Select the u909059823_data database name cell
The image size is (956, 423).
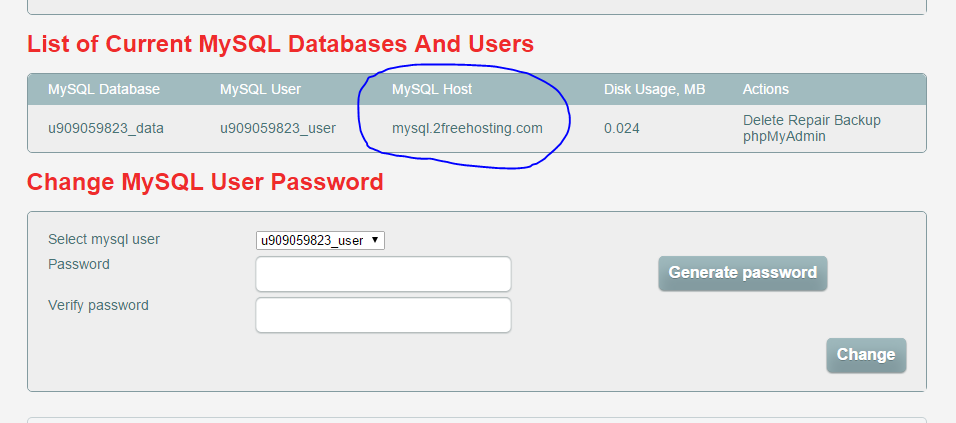coord(106,128)
